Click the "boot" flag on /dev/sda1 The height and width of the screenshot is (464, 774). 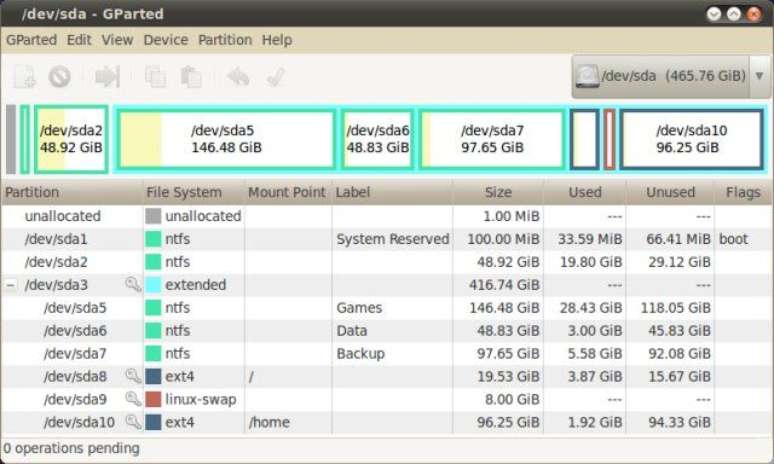pos(733,239)
